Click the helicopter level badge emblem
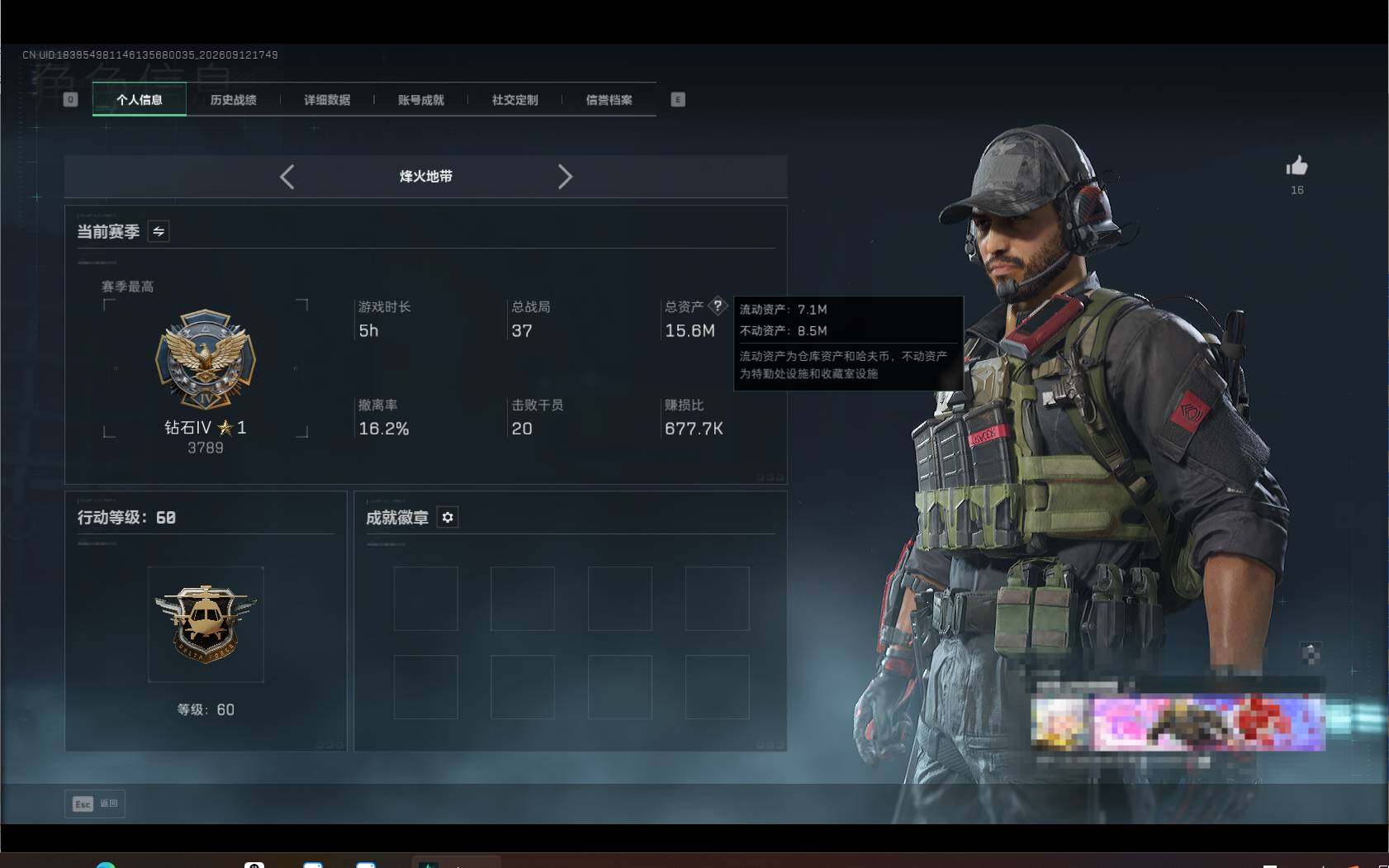The width and height of the screenshot is (1389, 868). [x=206, y=624]
